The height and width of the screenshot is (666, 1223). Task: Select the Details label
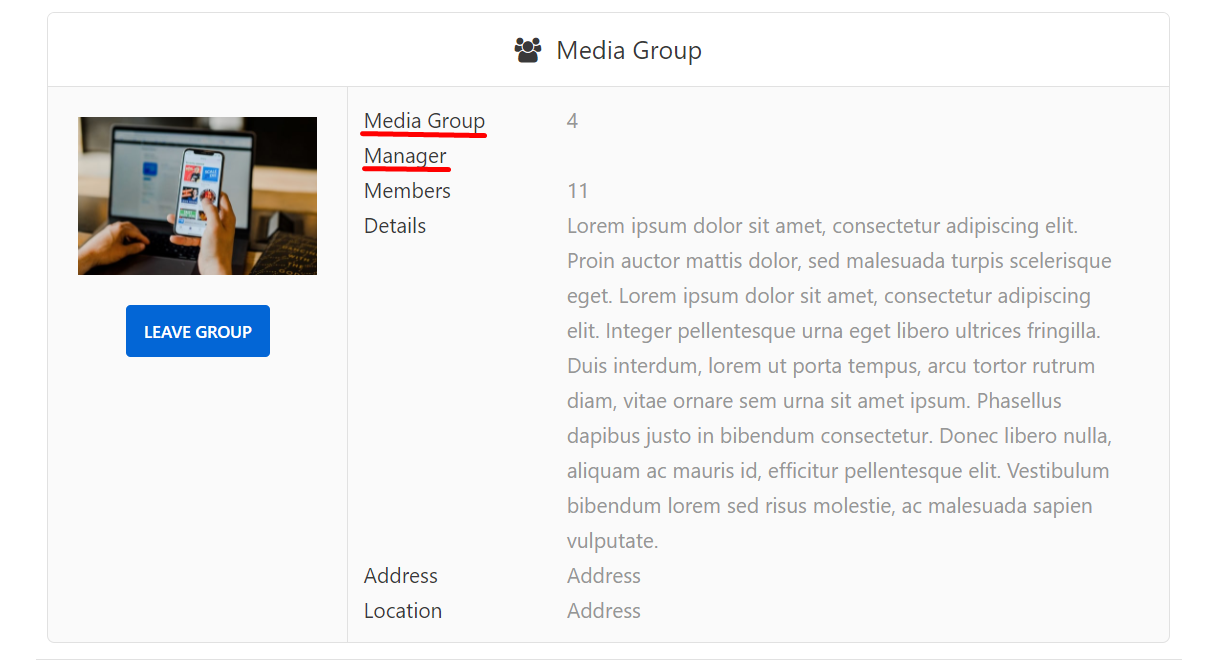click(x=394, y=225)
